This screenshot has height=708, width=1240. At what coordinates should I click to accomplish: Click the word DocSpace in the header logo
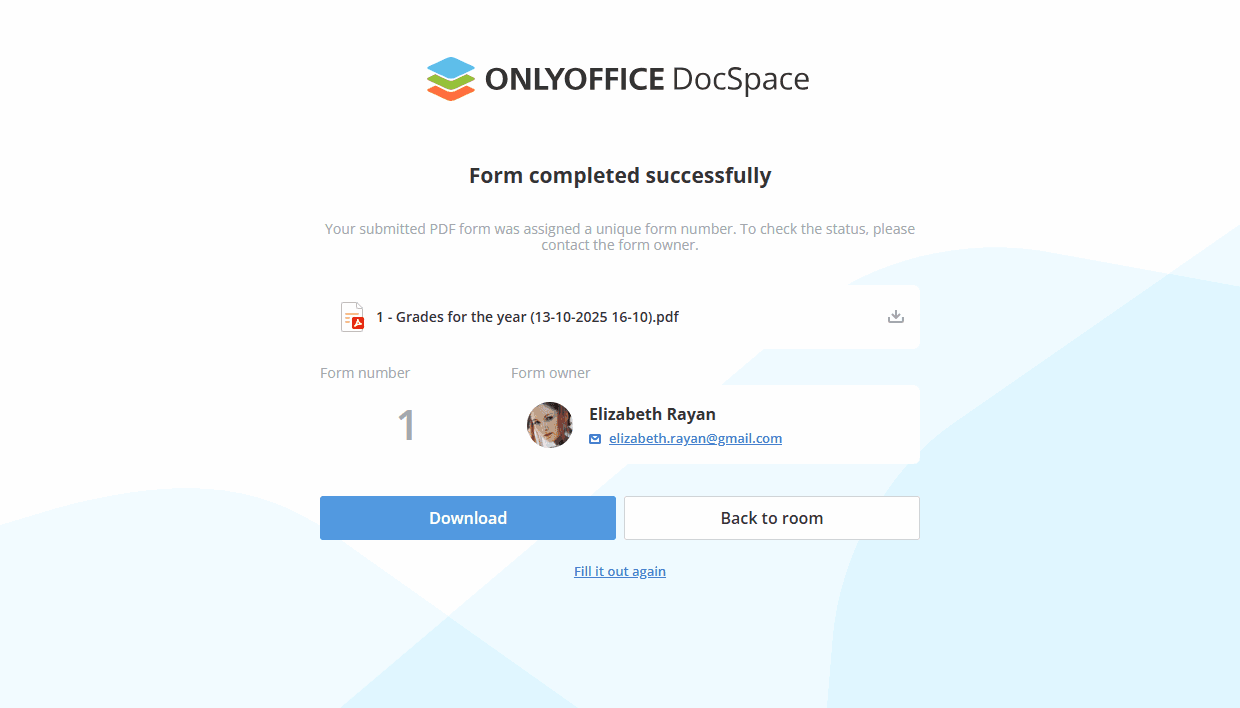coord(740,79)
